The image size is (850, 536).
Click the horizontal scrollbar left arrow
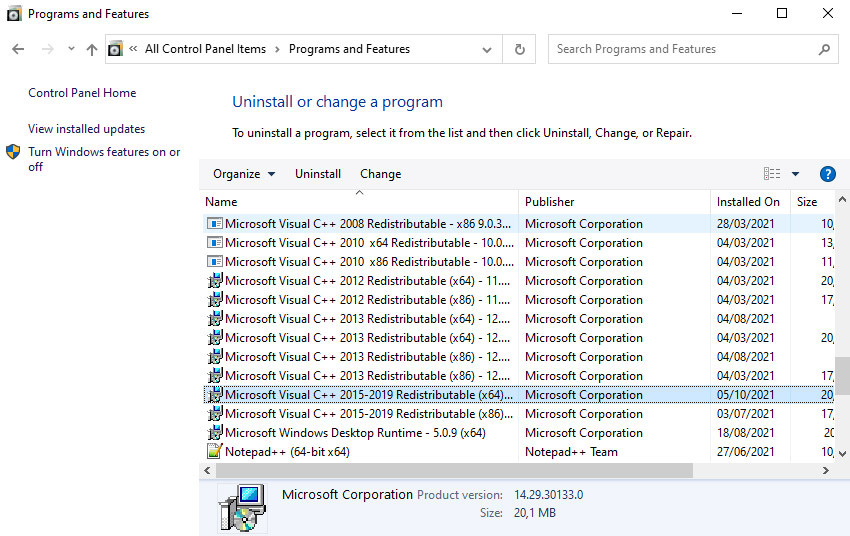(x=207, y=470)
